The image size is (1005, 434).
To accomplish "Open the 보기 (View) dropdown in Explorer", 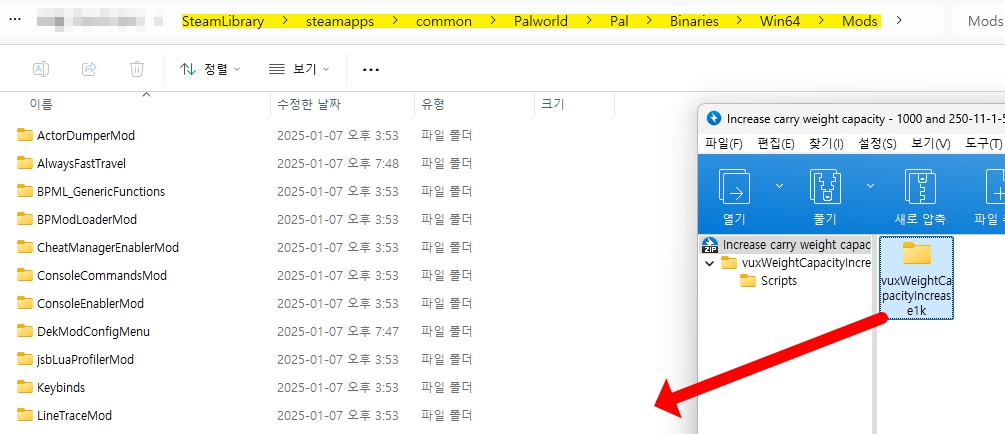I will tap(300, 69).
